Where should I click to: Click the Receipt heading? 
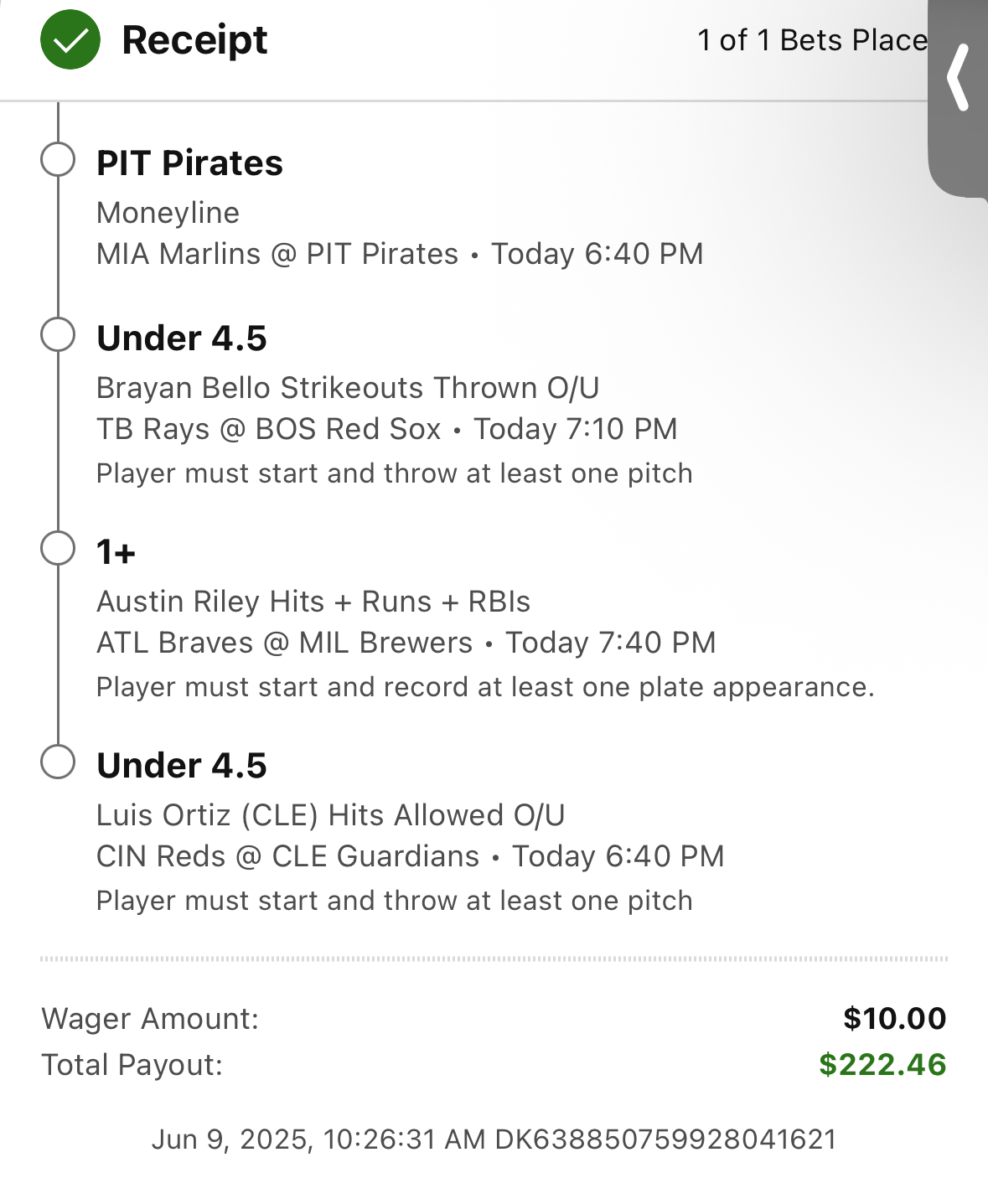[194, 40]
